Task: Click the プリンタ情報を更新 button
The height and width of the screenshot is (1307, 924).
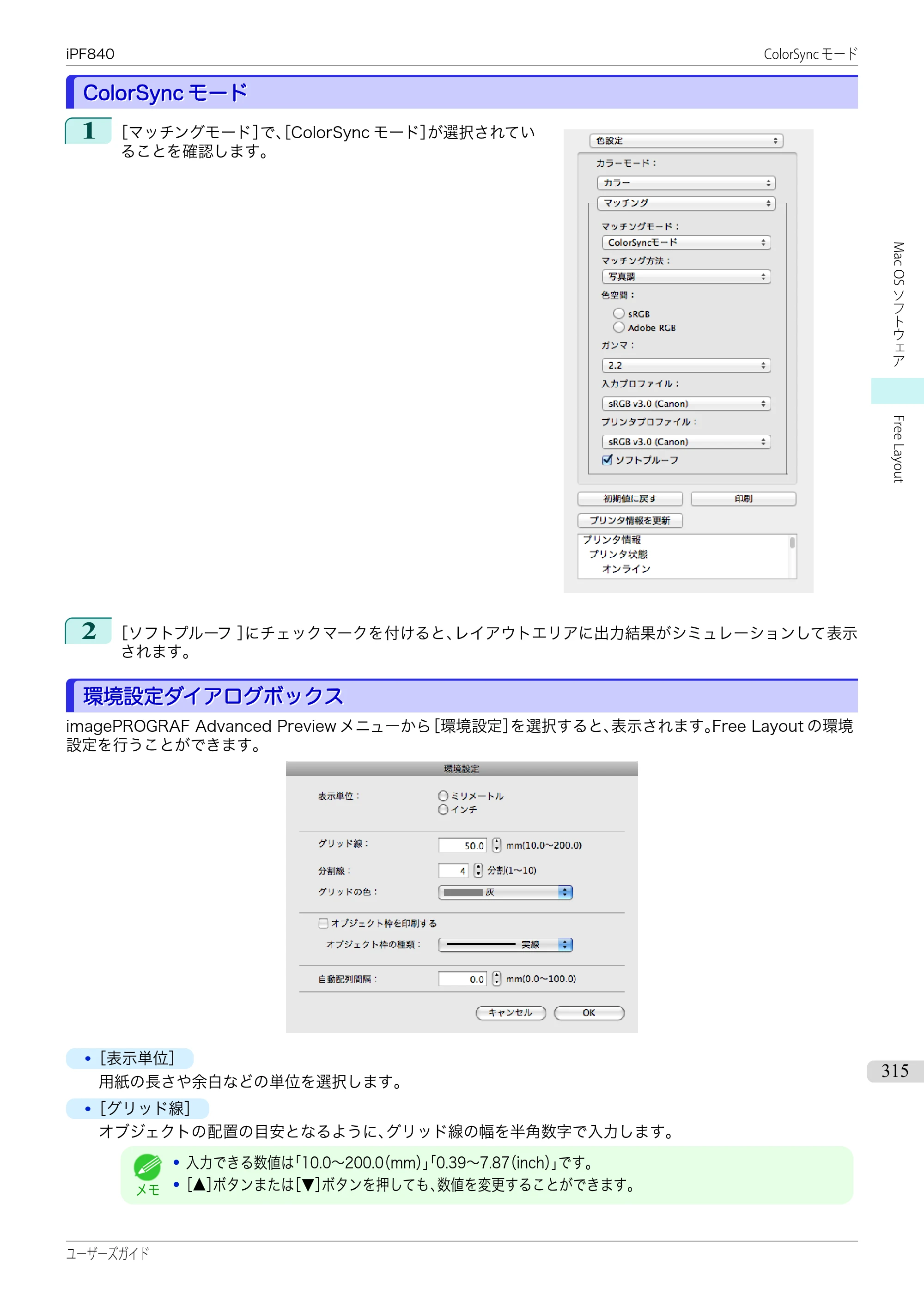Action: coord(630,520)
